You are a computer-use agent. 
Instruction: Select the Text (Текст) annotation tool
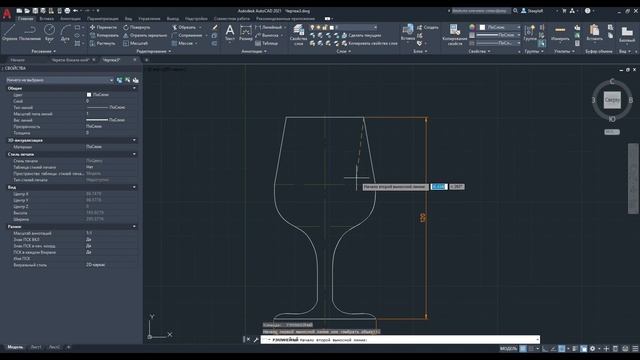(230, 33)
